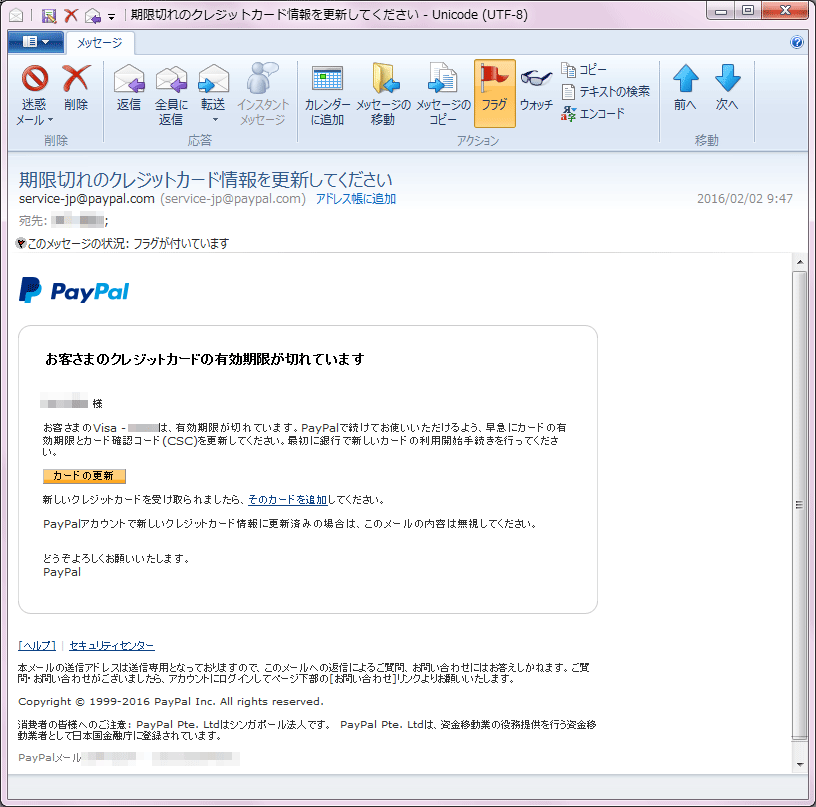Open the エンコード encoding option
The width and height of the screenshot is (816, 807).
tap(593, 113)
